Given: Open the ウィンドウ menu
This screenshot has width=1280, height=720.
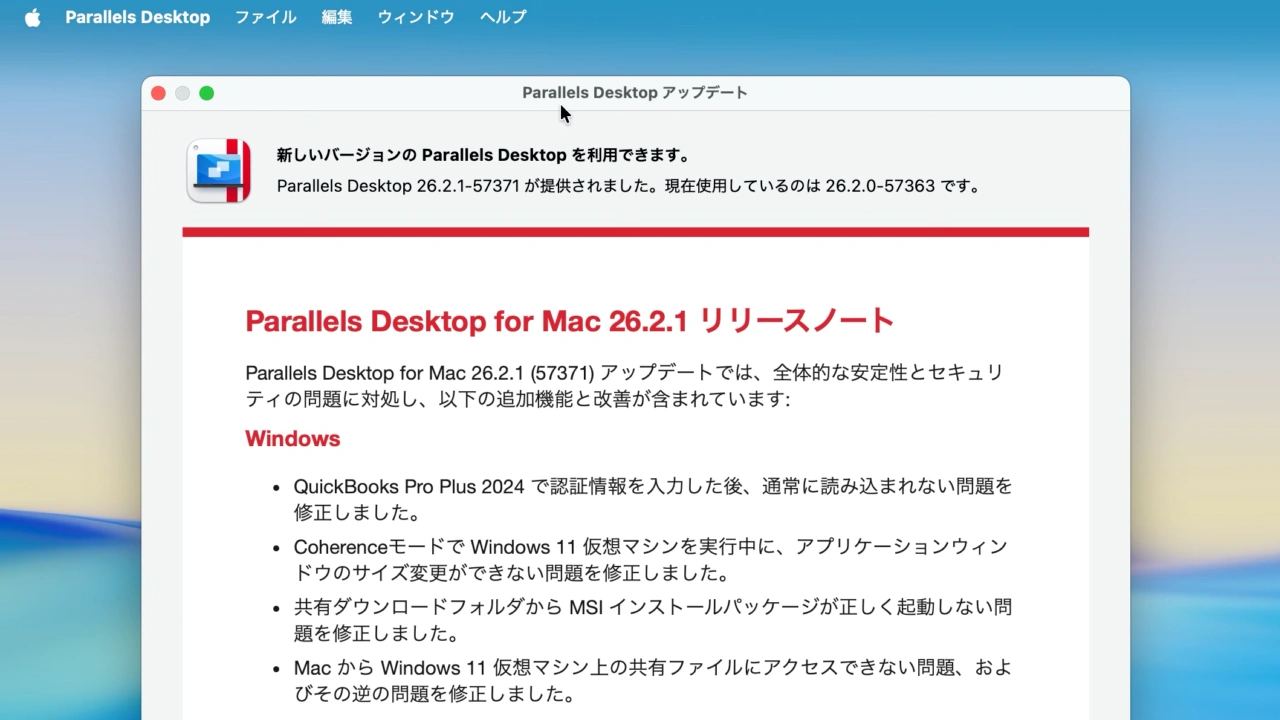Looking at the screenshot, I should pos(415,16).
